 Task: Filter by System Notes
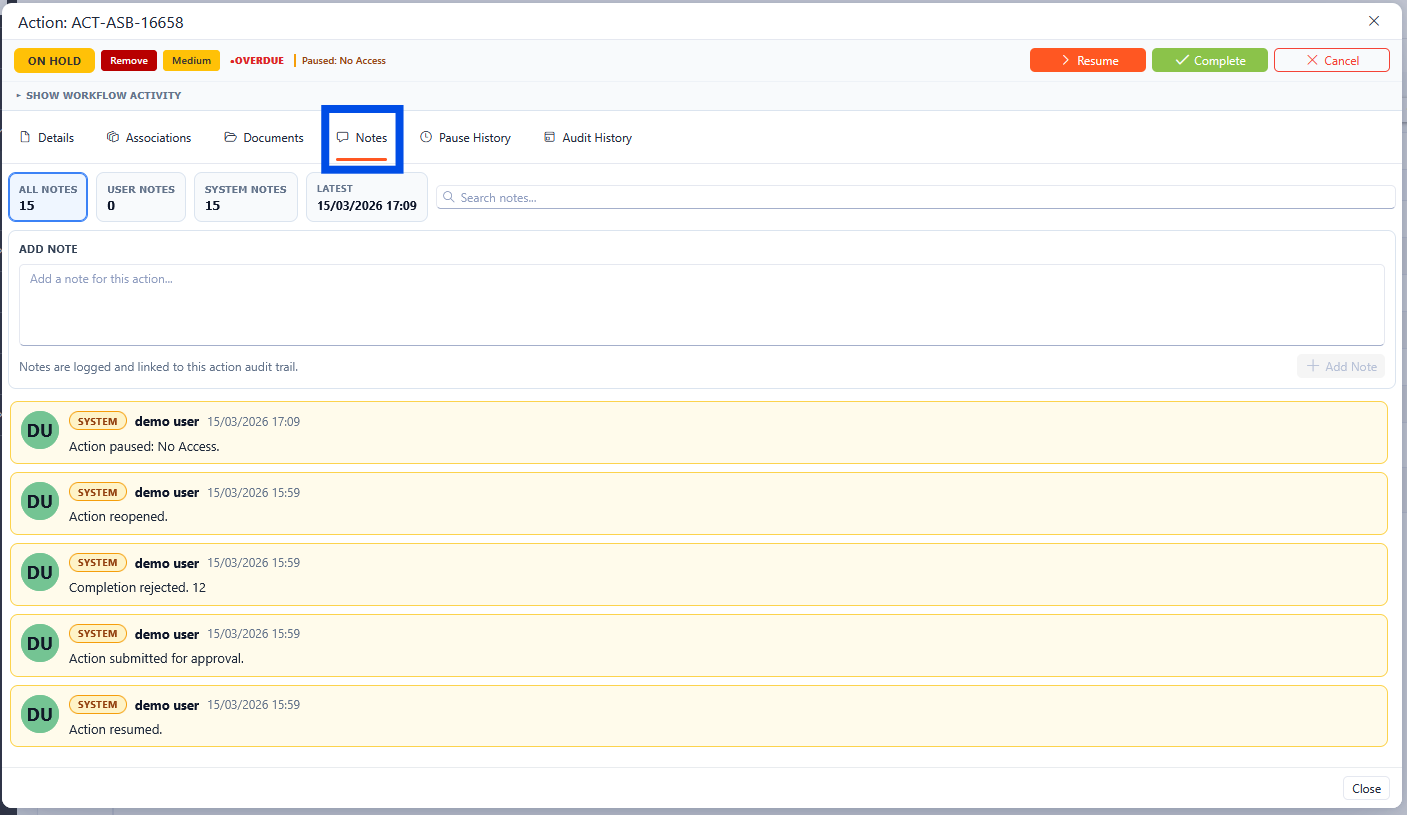coord(245,197)
